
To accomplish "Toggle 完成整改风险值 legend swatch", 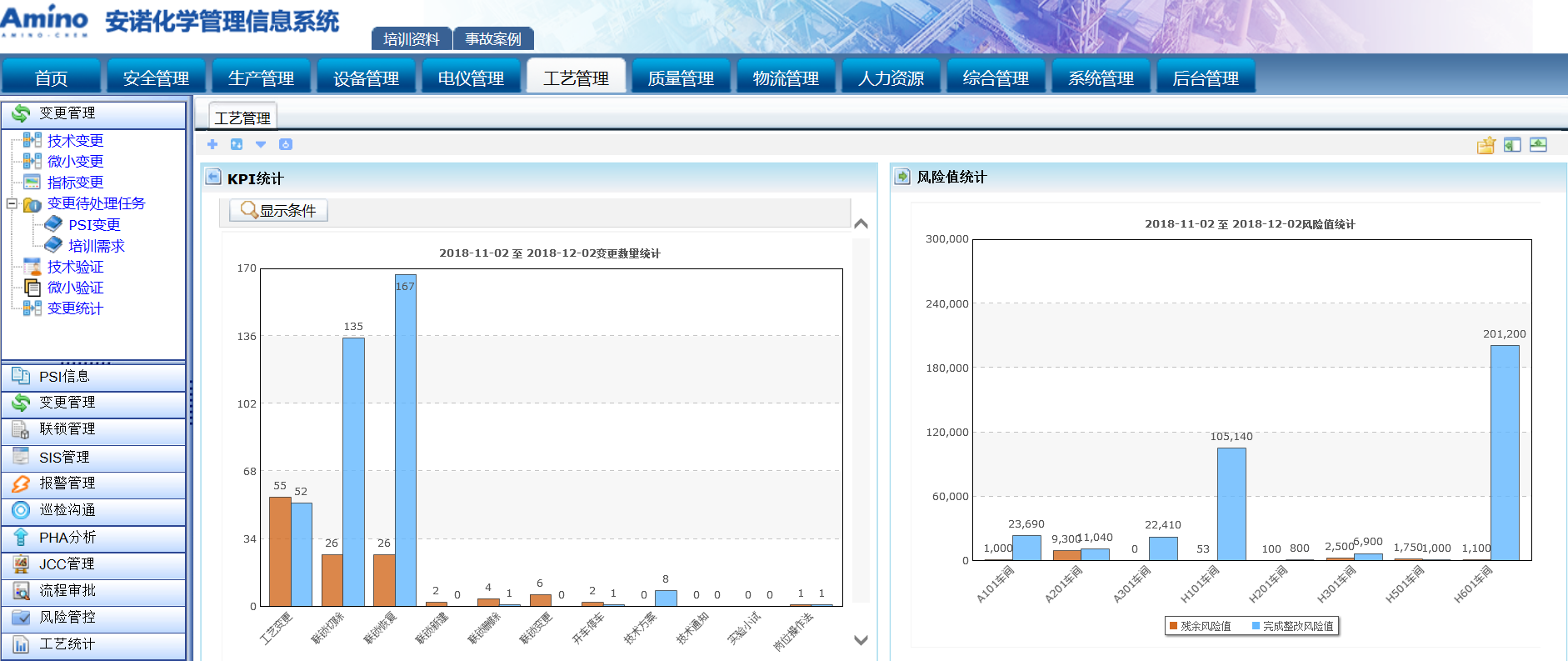I will click(1256, 626).
